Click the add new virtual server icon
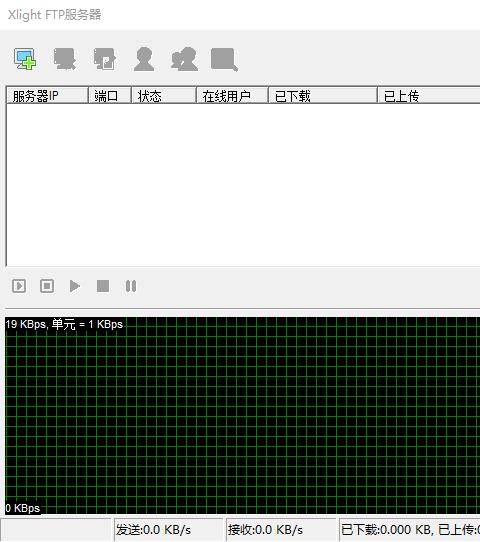 [x=25, y=59]
